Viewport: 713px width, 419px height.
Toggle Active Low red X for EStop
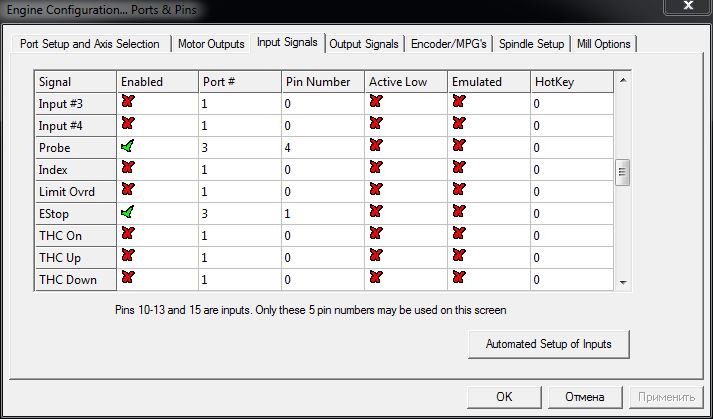pos(376,212)
